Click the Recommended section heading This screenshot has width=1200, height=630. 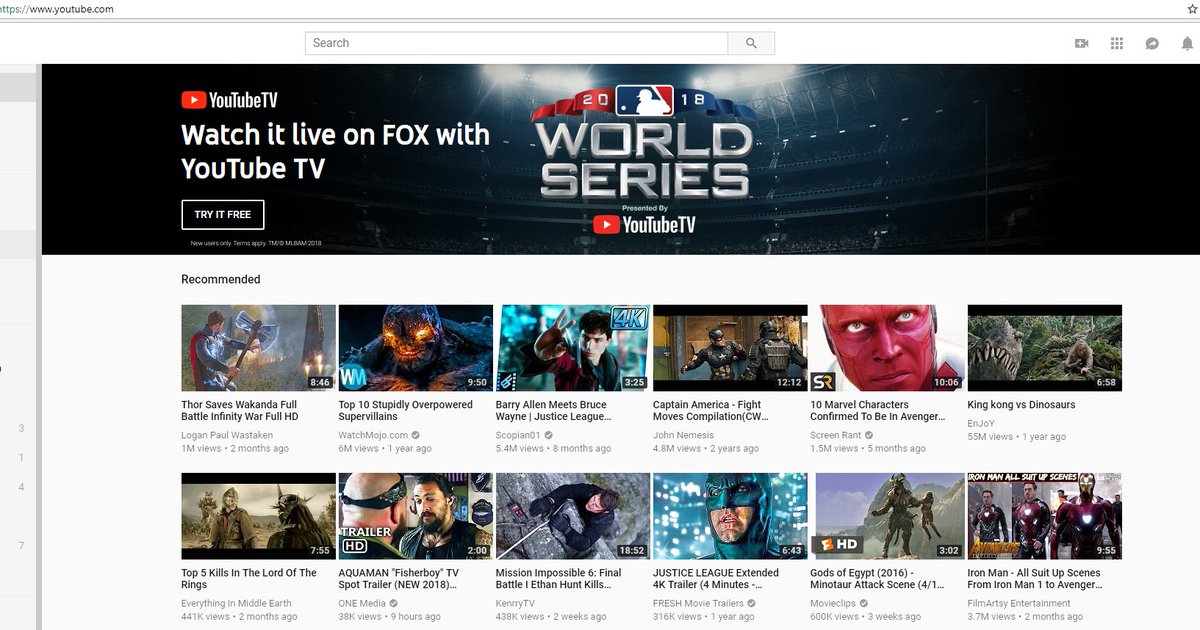click(221, 279)
